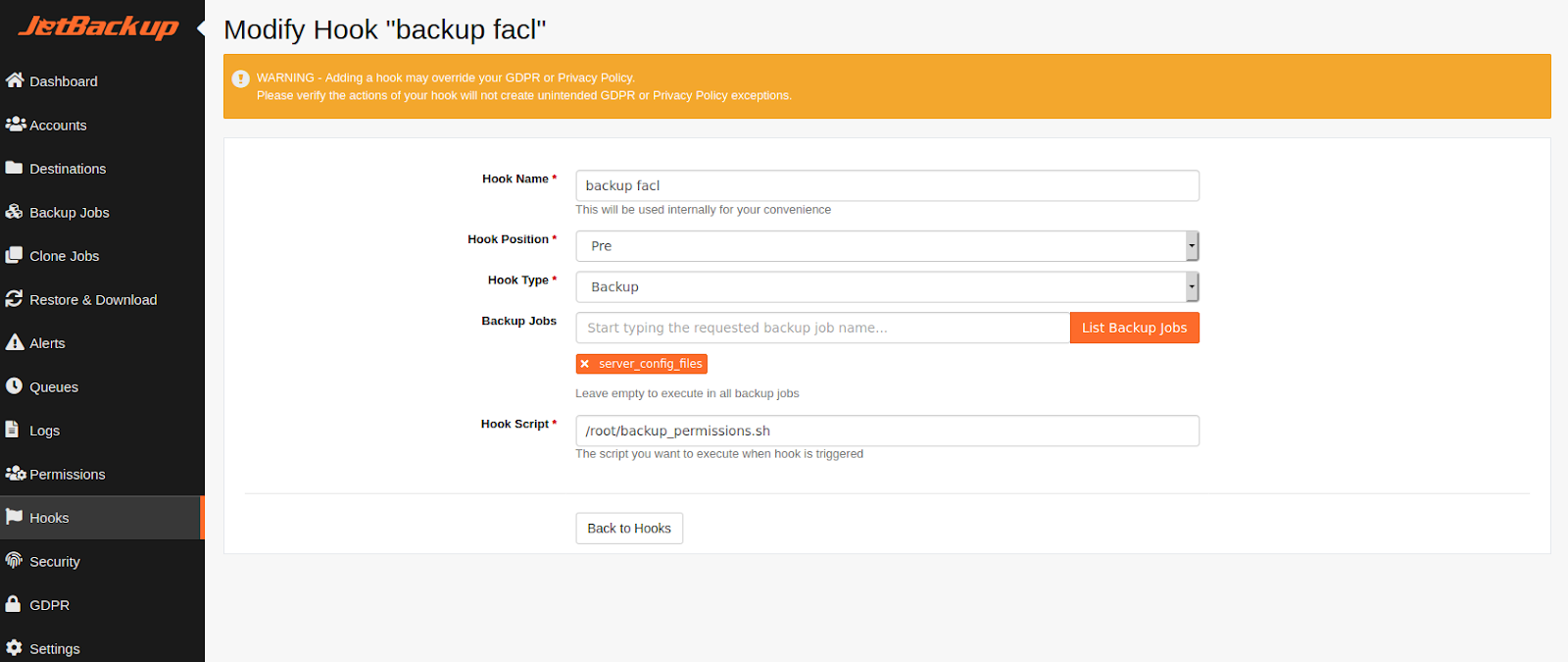Screen dimensions: 1568x662
Task: Open the Accounts menu item
Action: click(x=102, y=125)
